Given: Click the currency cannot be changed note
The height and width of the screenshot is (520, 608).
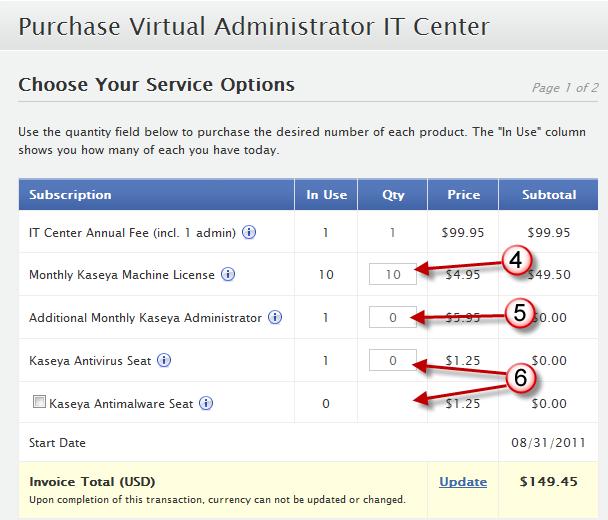Looking at the screenshot, I should point(218,499).
